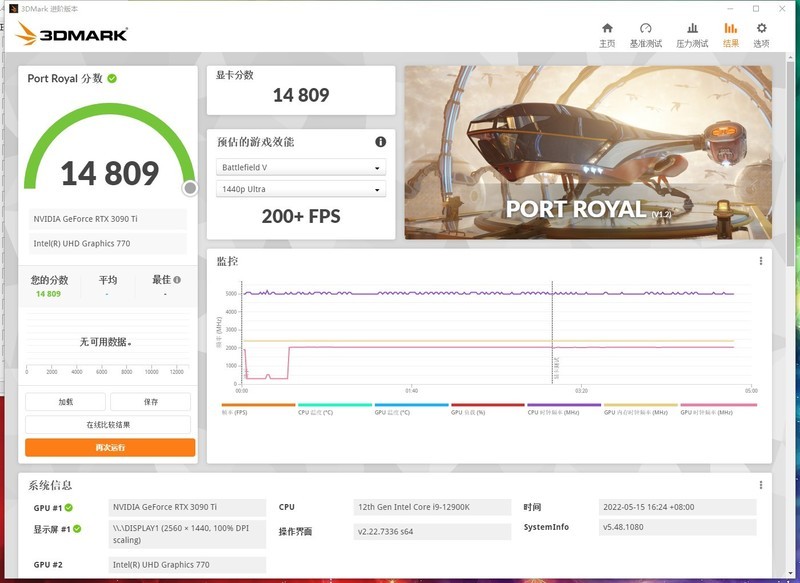Switch to the 平均 score tab
Viewport: 800px width, 583px height.
[107, 281]
